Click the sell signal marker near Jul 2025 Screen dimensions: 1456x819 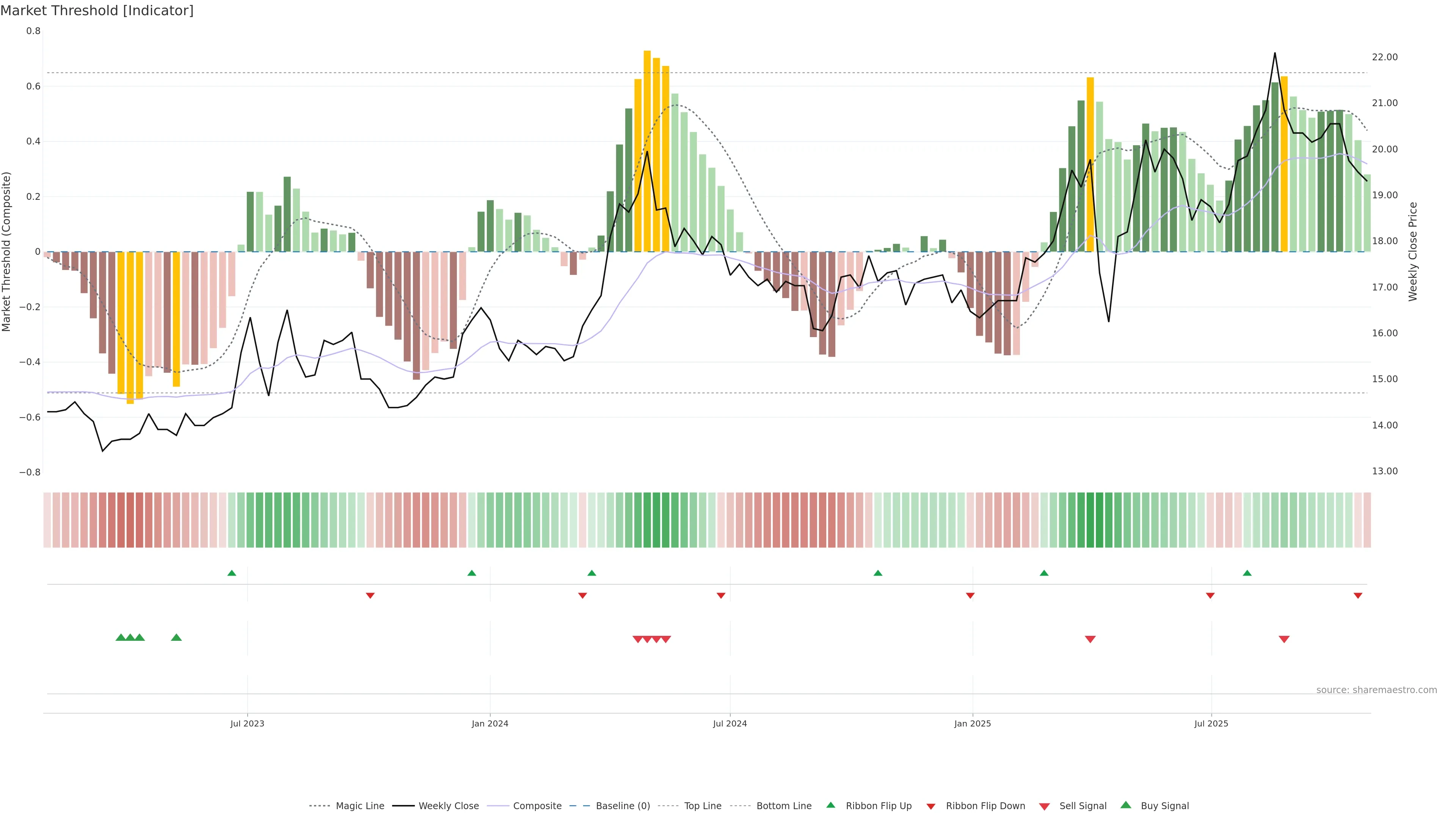point(1283,639)
